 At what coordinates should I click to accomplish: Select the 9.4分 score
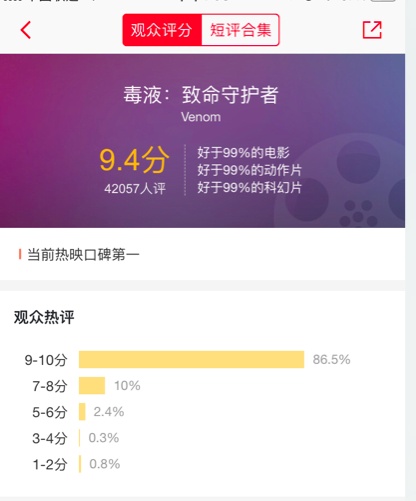pos(134,160)
